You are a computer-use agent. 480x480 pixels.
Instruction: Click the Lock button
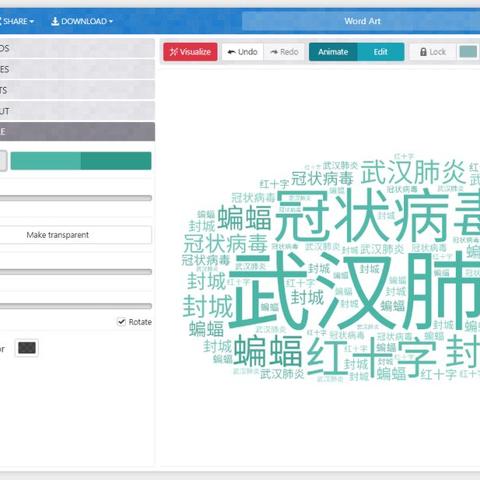tap(433, 52)
